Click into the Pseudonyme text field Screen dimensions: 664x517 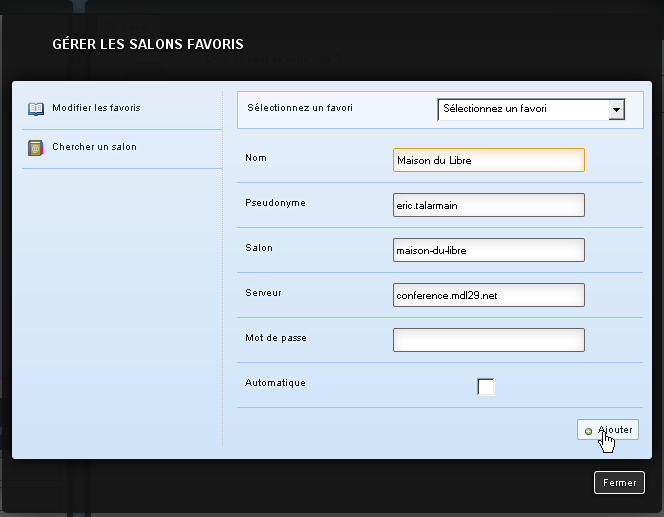tap(489, 205)
